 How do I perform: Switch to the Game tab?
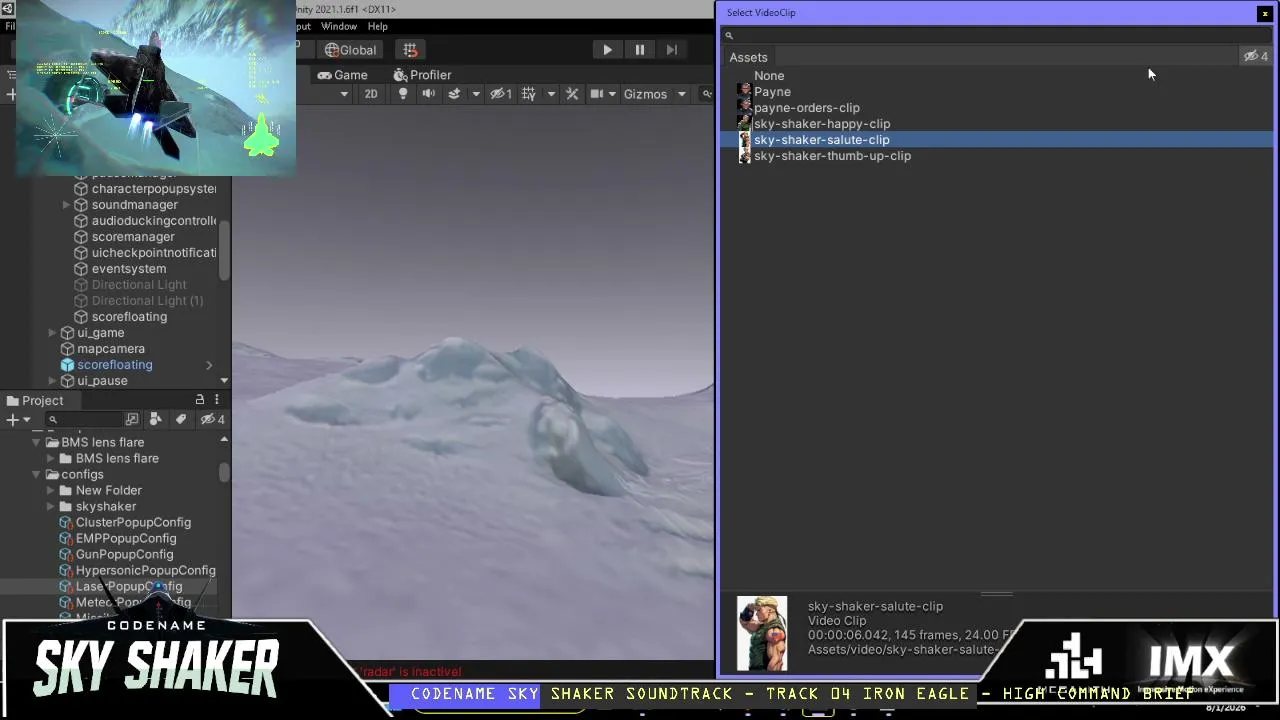341,75
